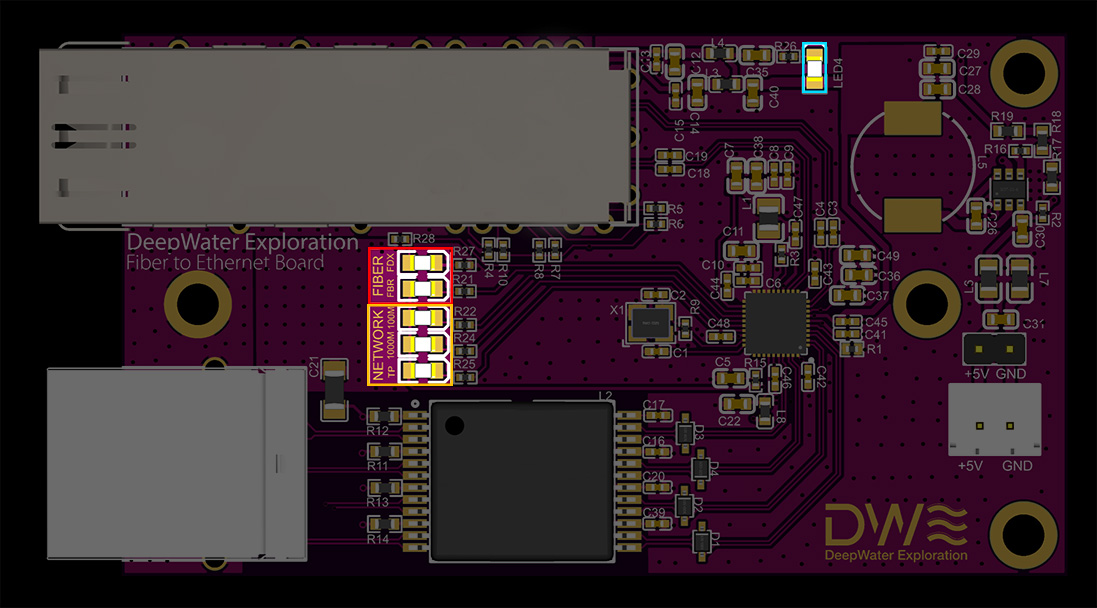Viewport: 1097px width, 608px height.
Task: Click the RJ45 Ethernet jack
Action: [x=176, y=464]
